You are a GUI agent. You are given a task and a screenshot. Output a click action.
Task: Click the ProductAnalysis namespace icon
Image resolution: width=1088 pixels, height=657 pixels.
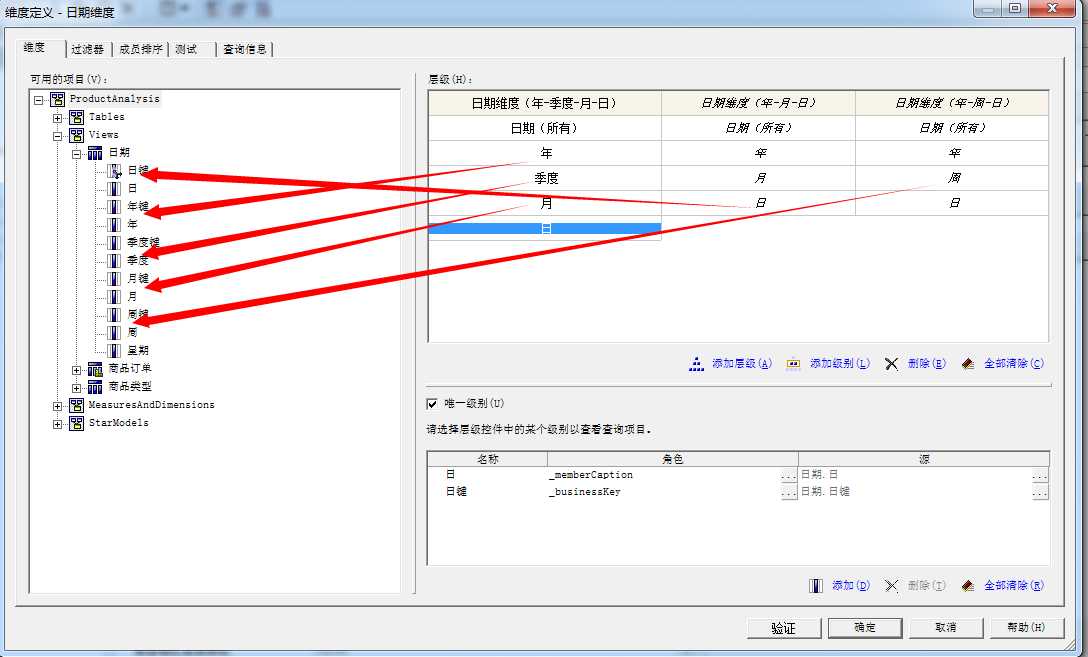coord(58,99)
